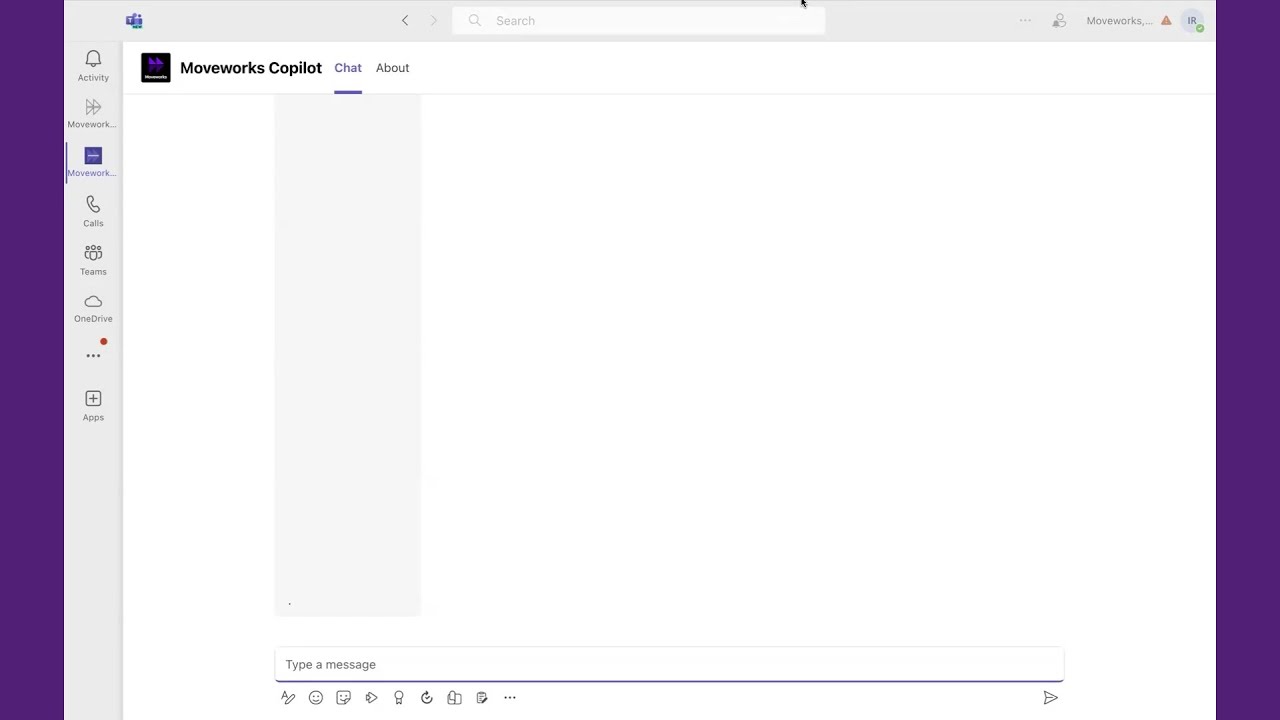Open Calls in the sidebar
This screenshot has width=1280, height=720.
pos(93,211)
